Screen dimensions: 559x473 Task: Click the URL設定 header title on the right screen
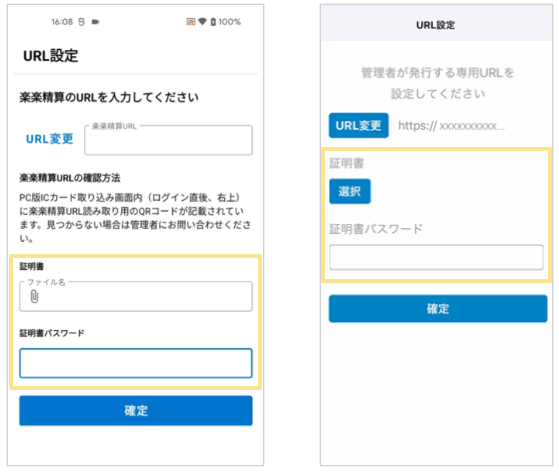click(x=436, y=25)
